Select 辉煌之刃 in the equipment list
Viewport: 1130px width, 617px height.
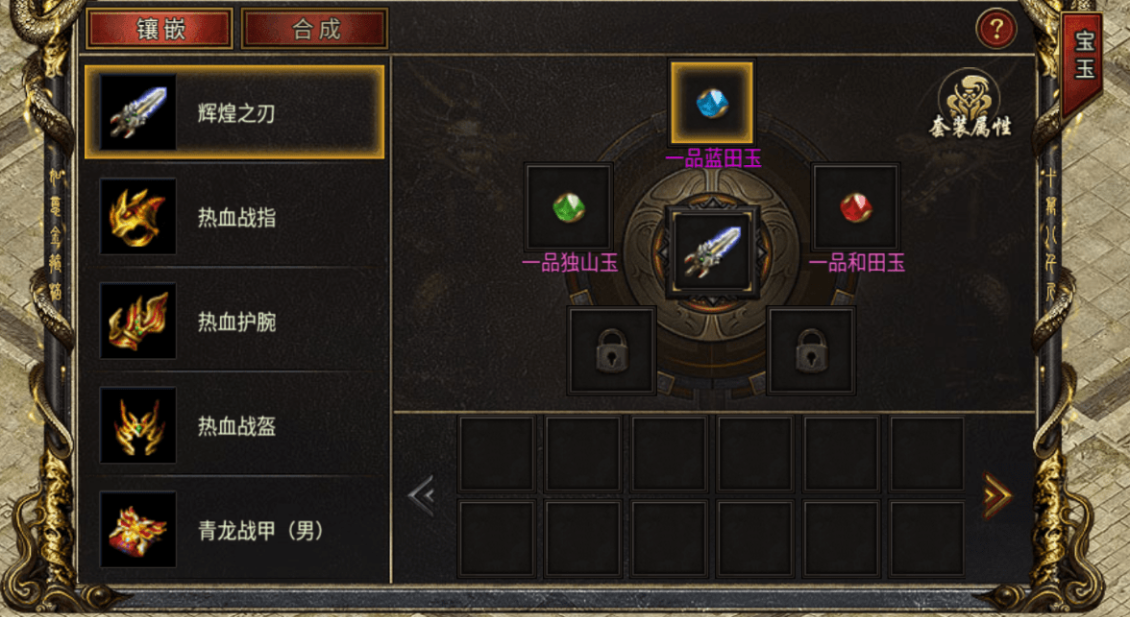coord(235,112)
